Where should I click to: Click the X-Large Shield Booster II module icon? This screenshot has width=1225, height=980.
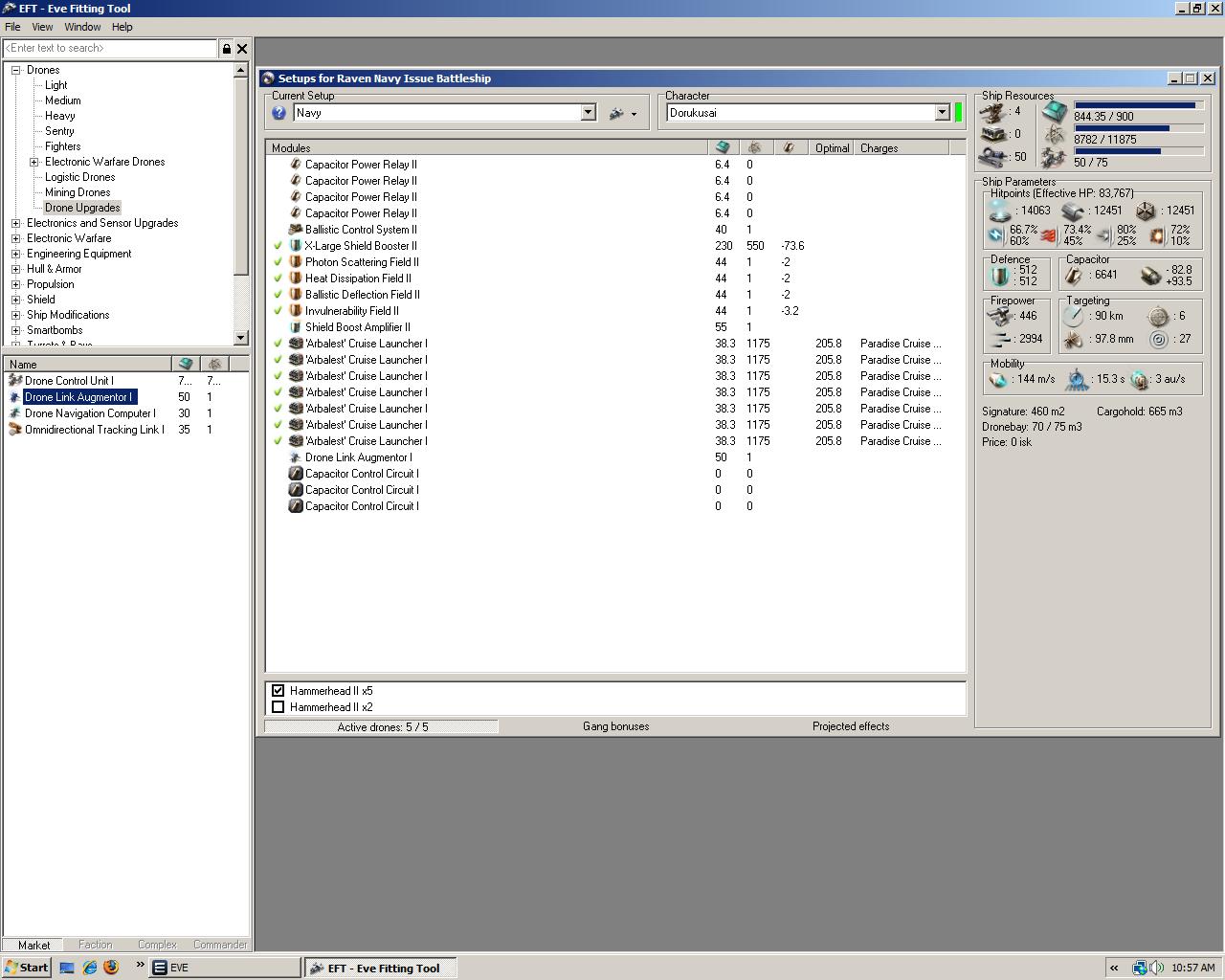pyautogui.click(x=296, y=246)
